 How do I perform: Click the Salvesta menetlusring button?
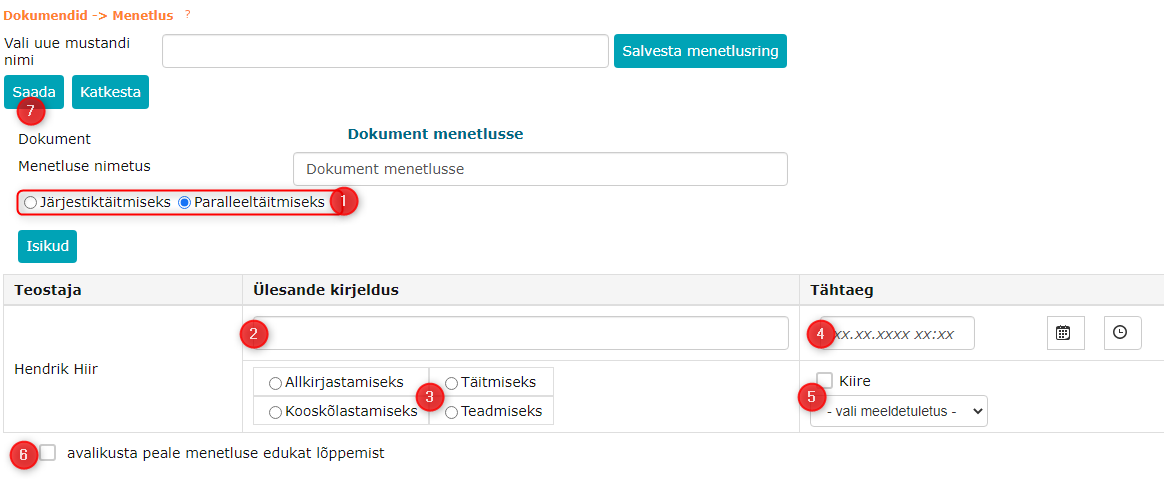coord(700,51)
